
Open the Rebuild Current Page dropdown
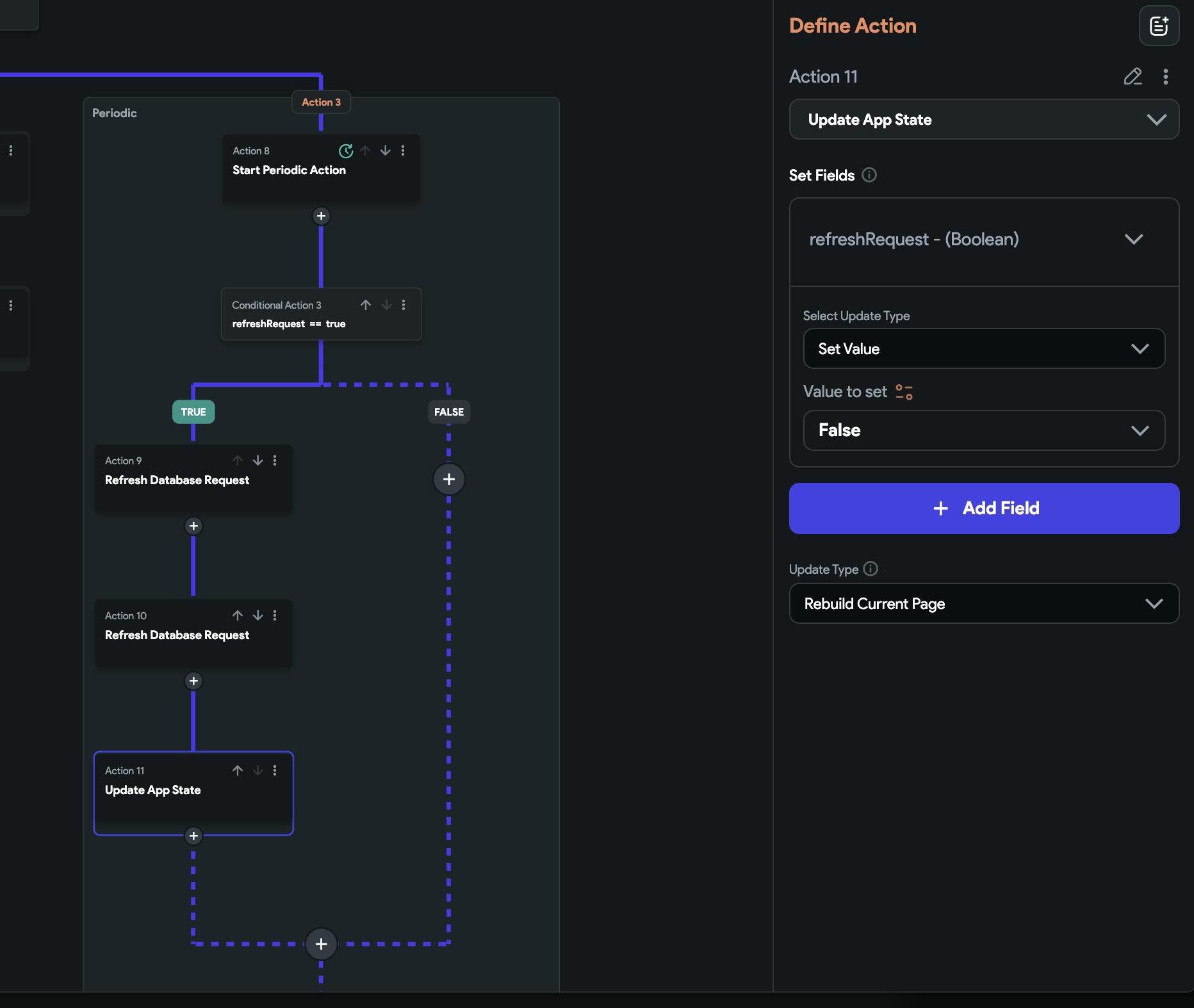[x=983, y=604]
